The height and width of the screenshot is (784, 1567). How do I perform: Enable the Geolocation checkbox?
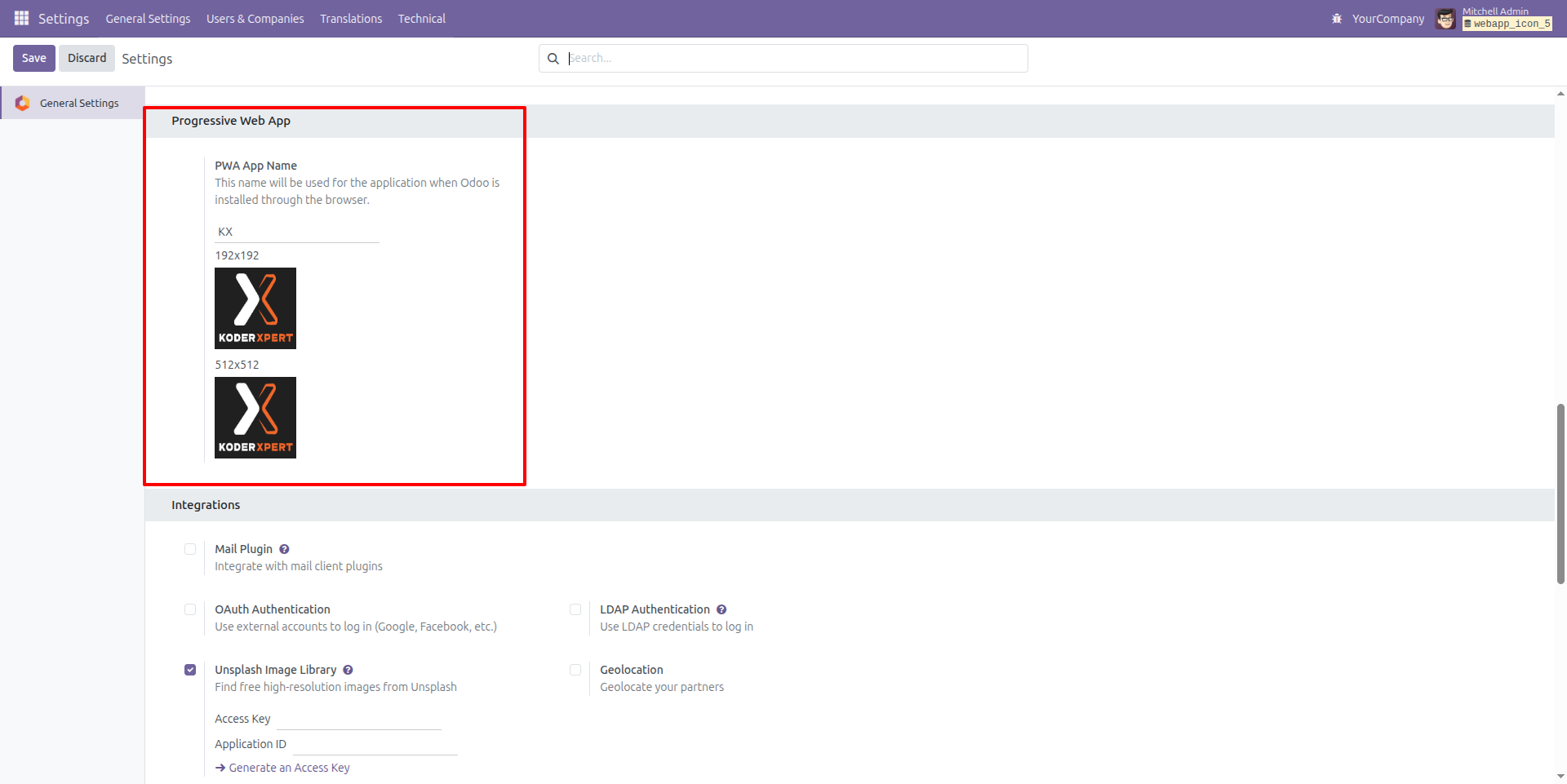click(575, 670)
